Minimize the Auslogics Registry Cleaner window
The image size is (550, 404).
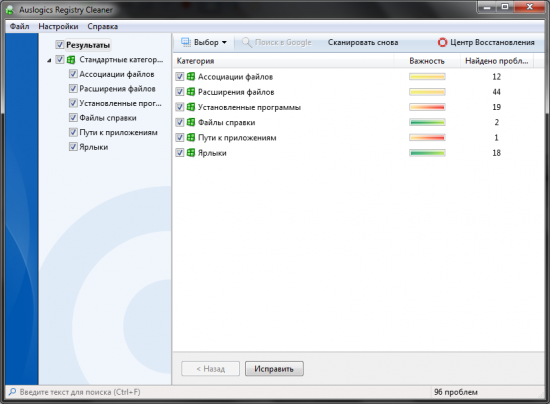(487, 7)
